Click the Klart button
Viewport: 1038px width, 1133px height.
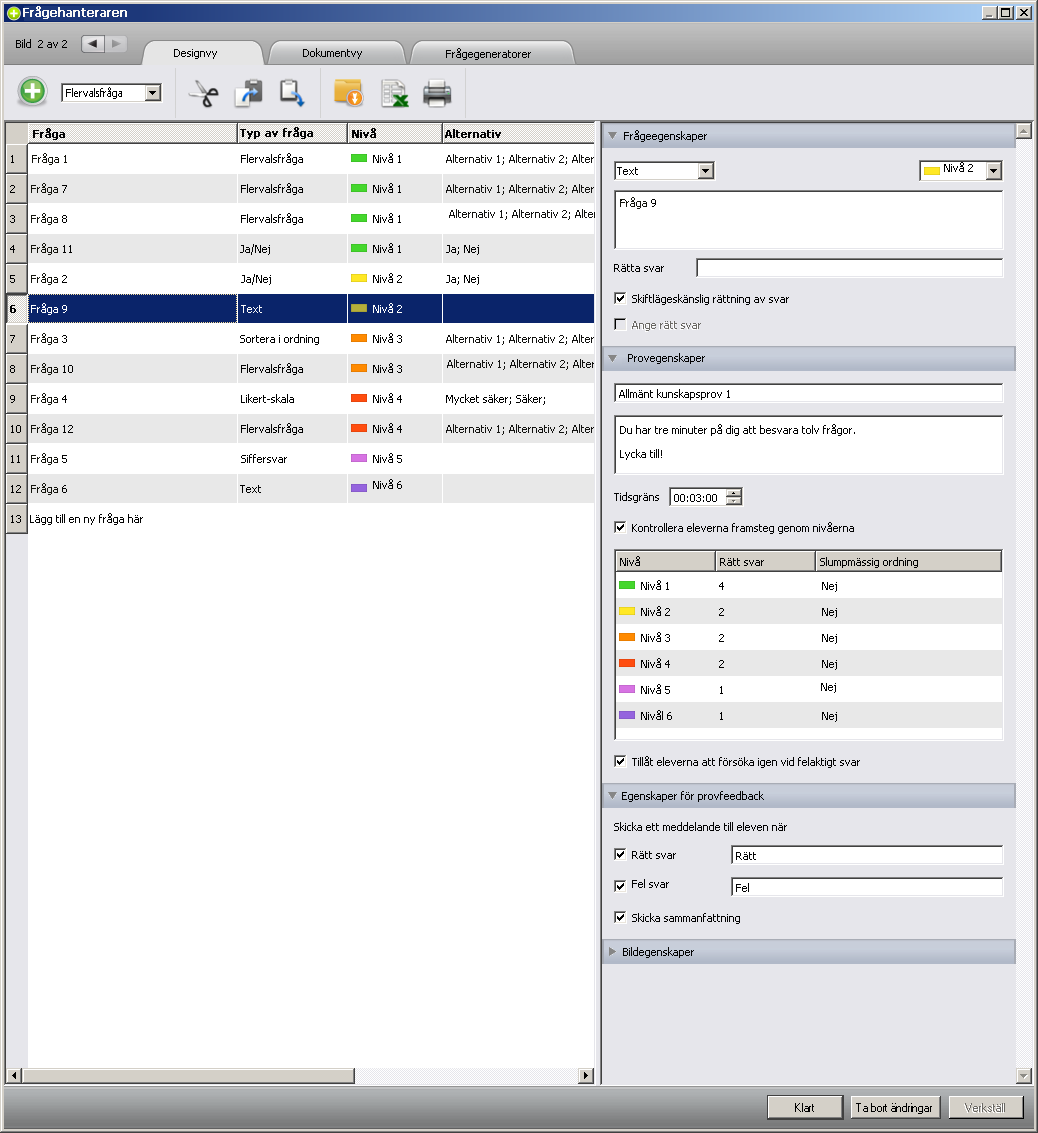click(805, 1107)
